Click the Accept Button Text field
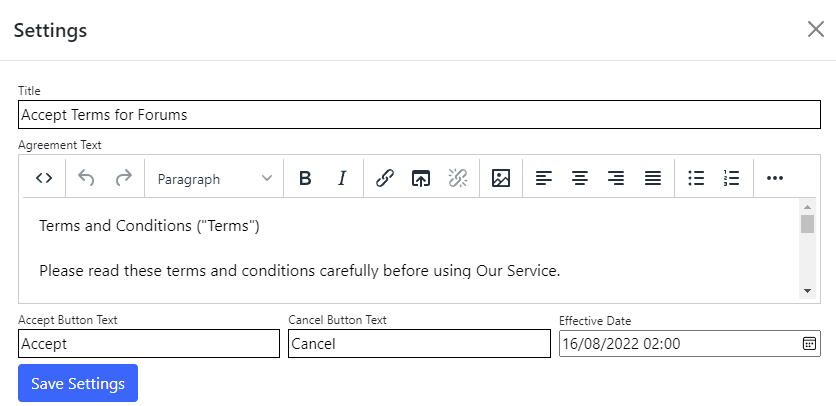This screenshot has height=406, width=836. coord(149,344)
